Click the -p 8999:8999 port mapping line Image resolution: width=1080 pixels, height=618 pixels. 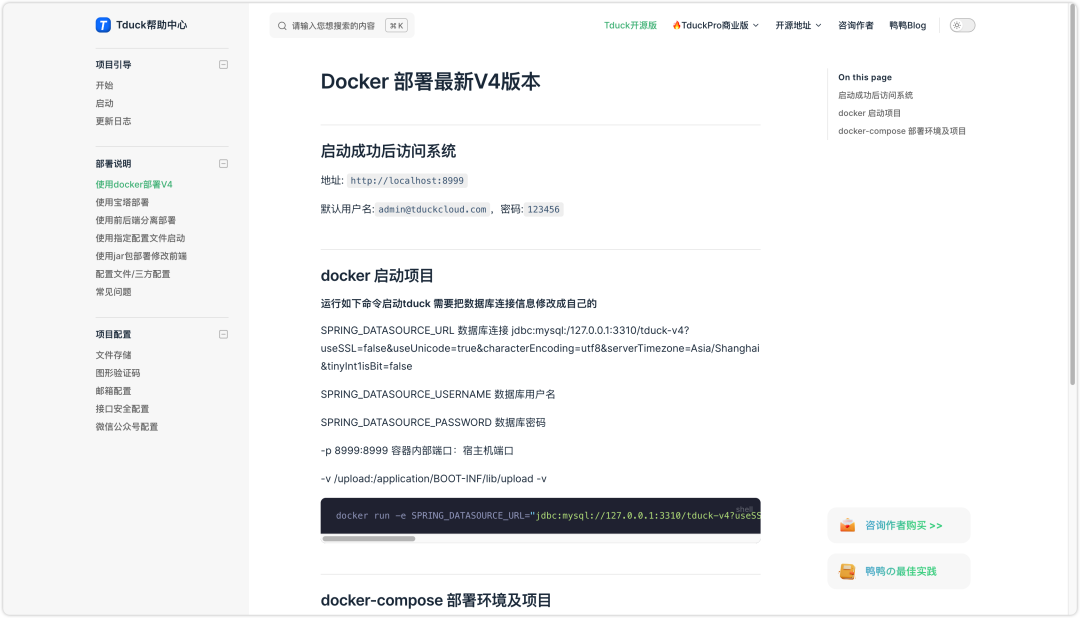[417, 451]
